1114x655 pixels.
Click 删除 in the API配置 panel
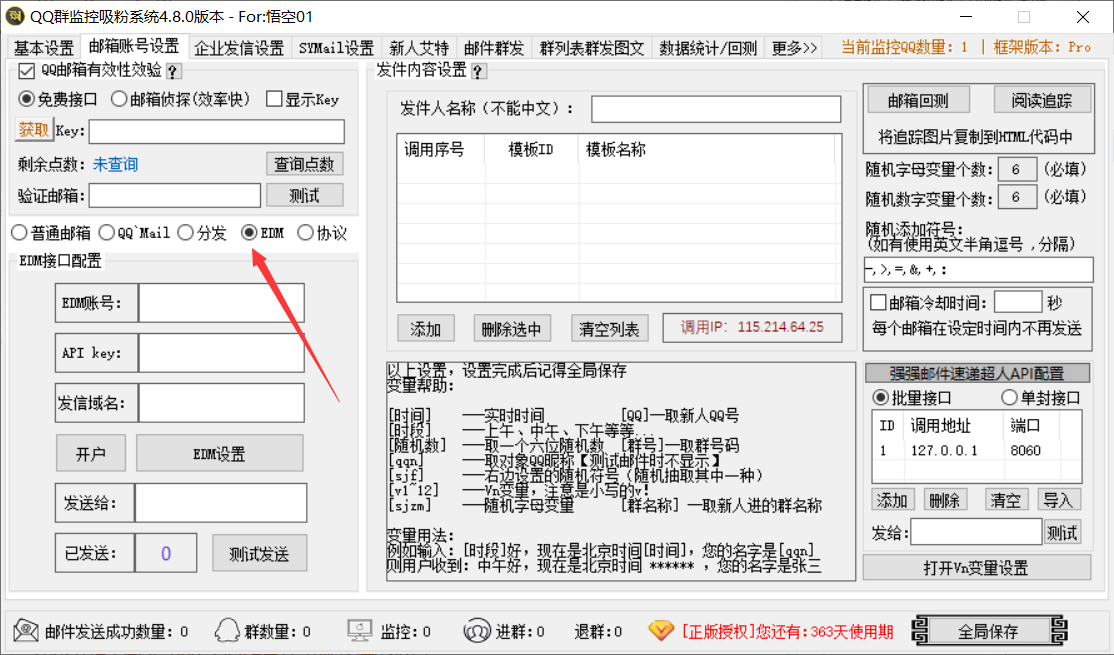(945, 500)
